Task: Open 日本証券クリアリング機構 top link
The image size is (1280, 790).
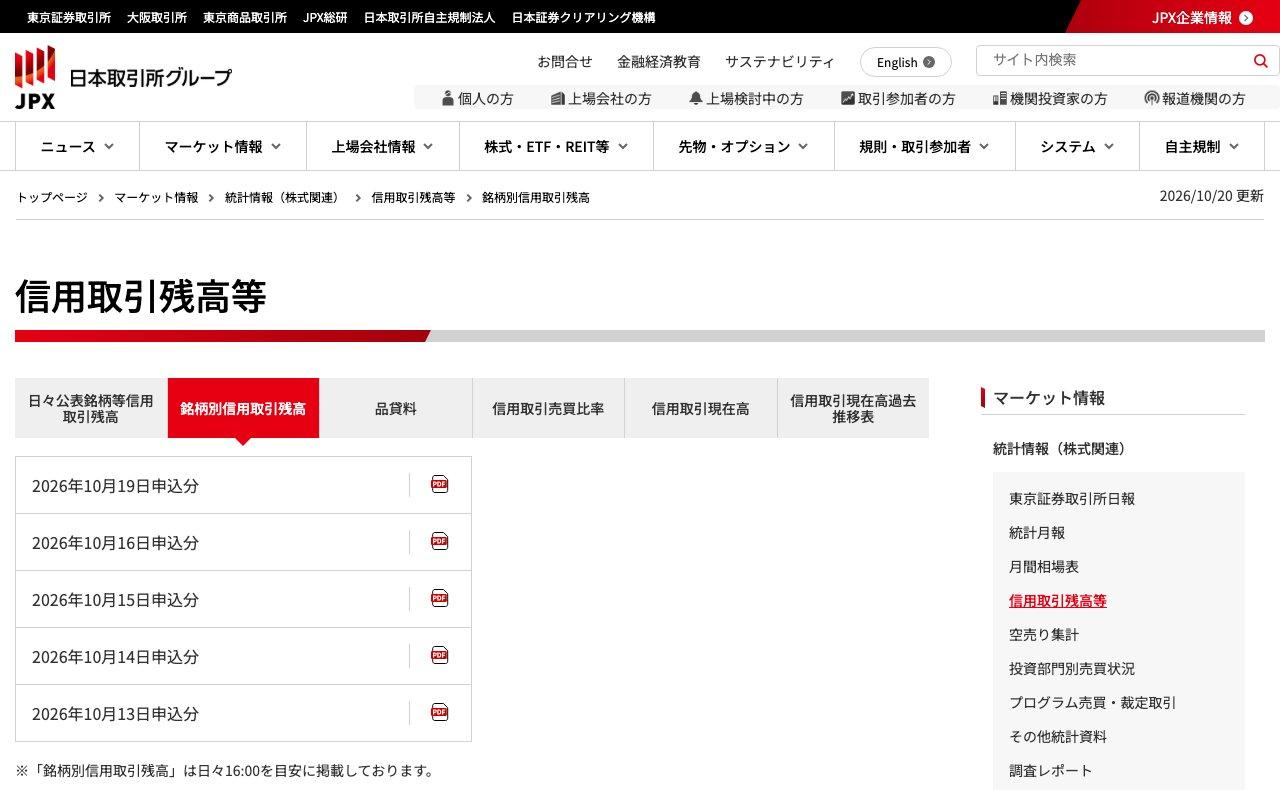Action: click(x=584, y=18)
